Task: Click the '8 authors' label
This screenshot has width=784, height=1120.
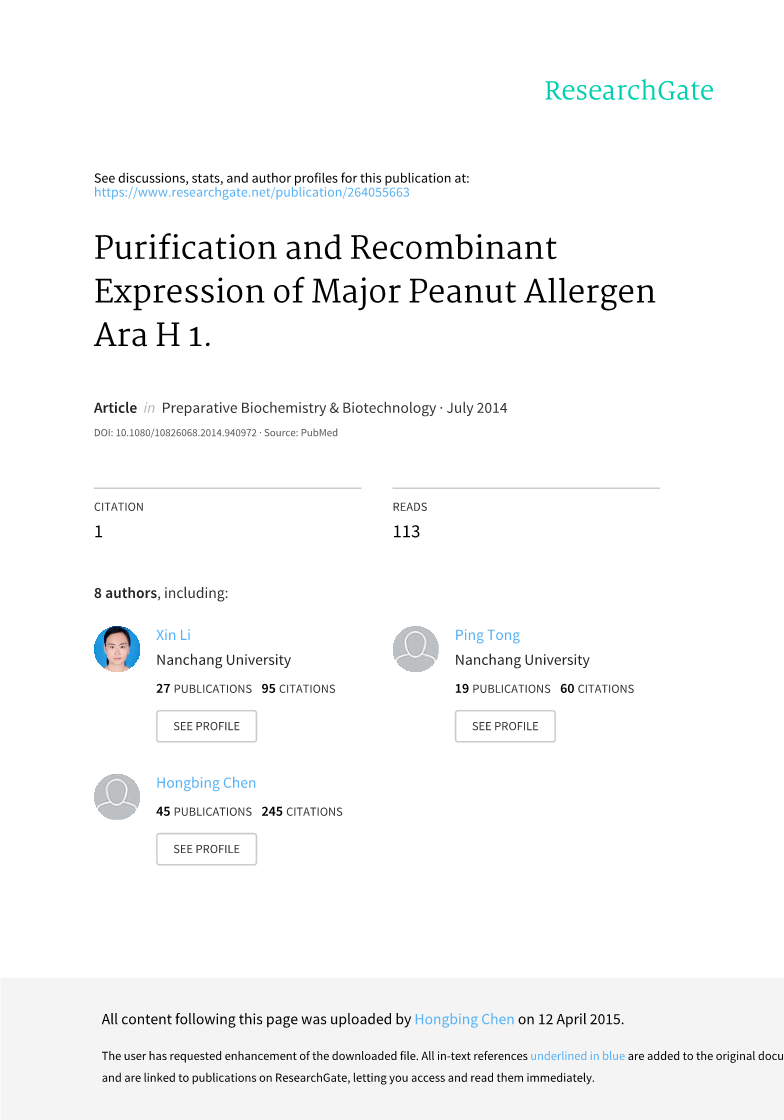Action: (125, 593)
